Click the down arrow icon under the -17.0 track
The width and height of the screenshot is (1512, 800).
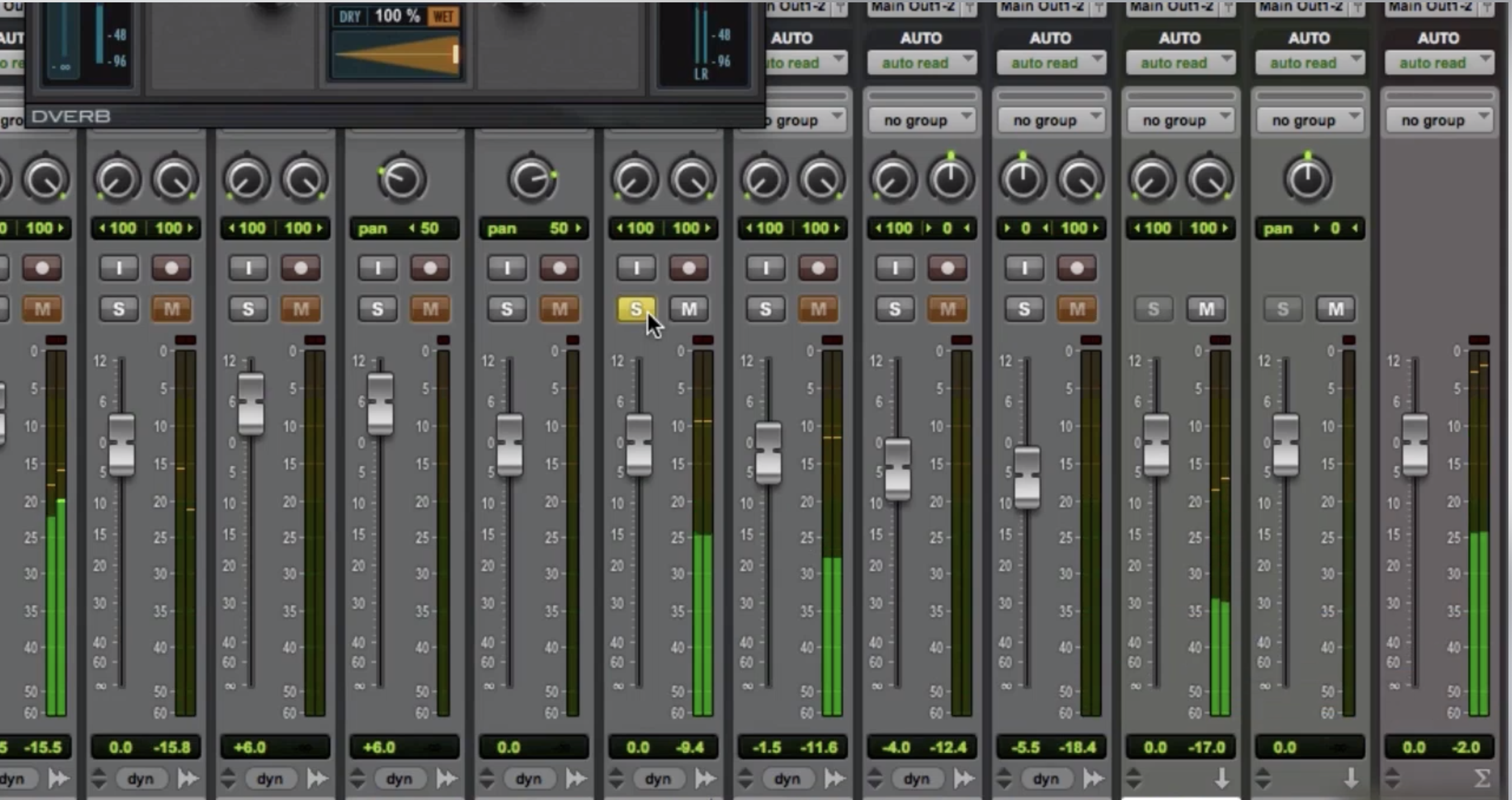coord(1222,779)
